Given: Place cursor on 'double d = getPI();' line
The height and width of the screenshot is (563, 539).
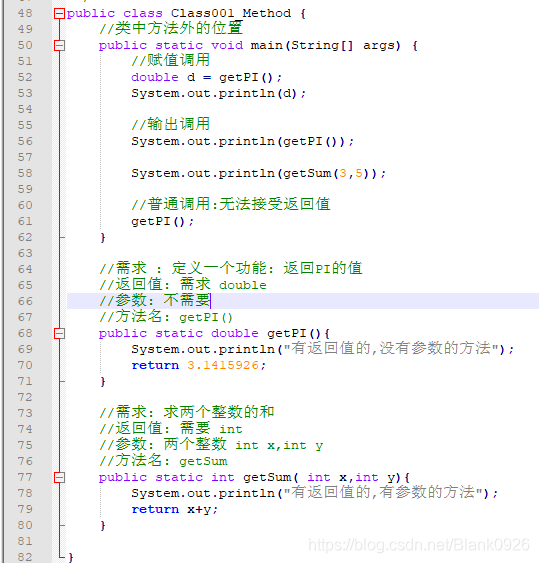Looking at the screenshot, I should [207, 78].
